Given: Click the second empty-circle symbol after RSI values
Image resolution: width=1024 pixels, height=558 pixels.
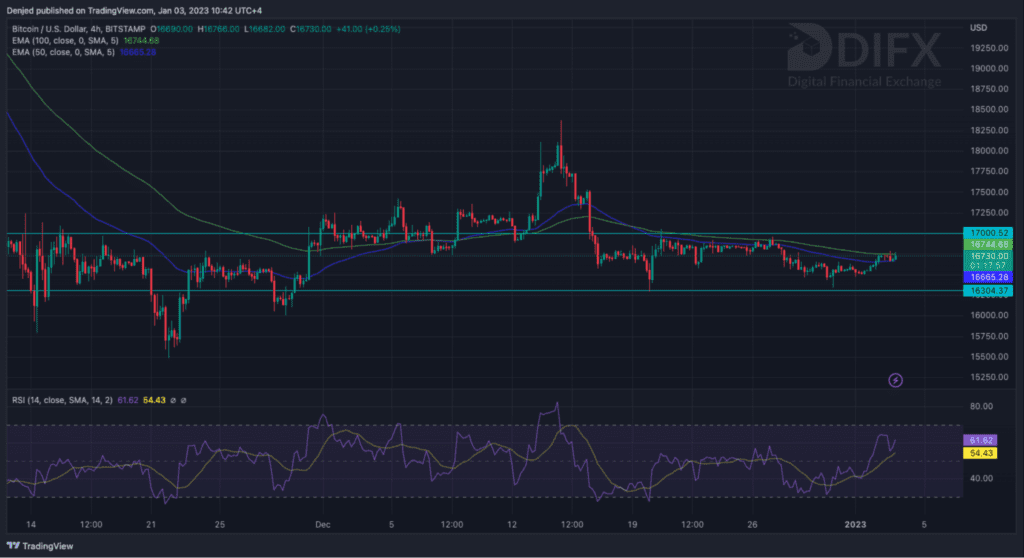Looking at the screenshot, I should click(183, 401).
